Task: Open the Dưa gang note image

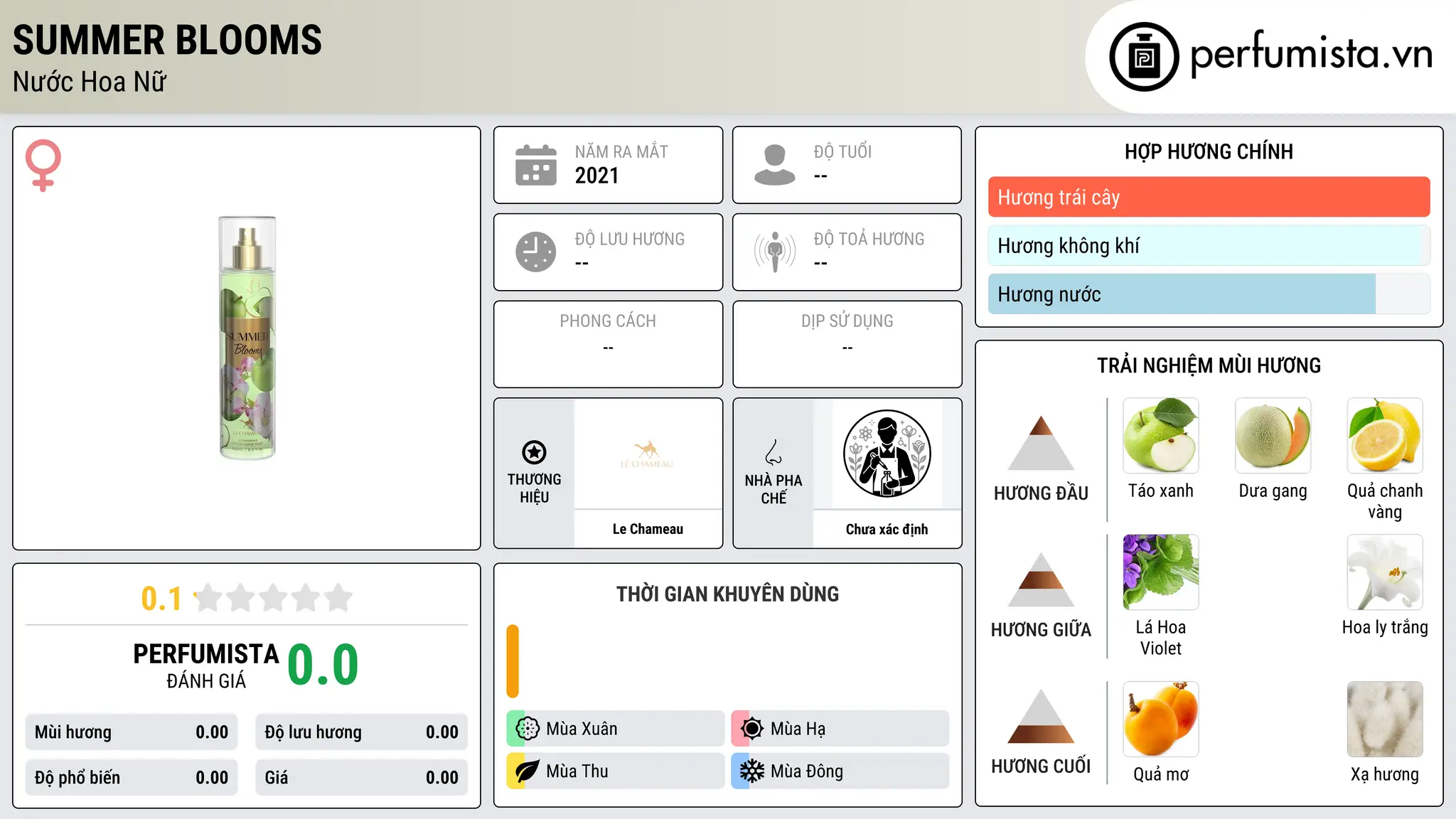Action: click(1273, 436)
